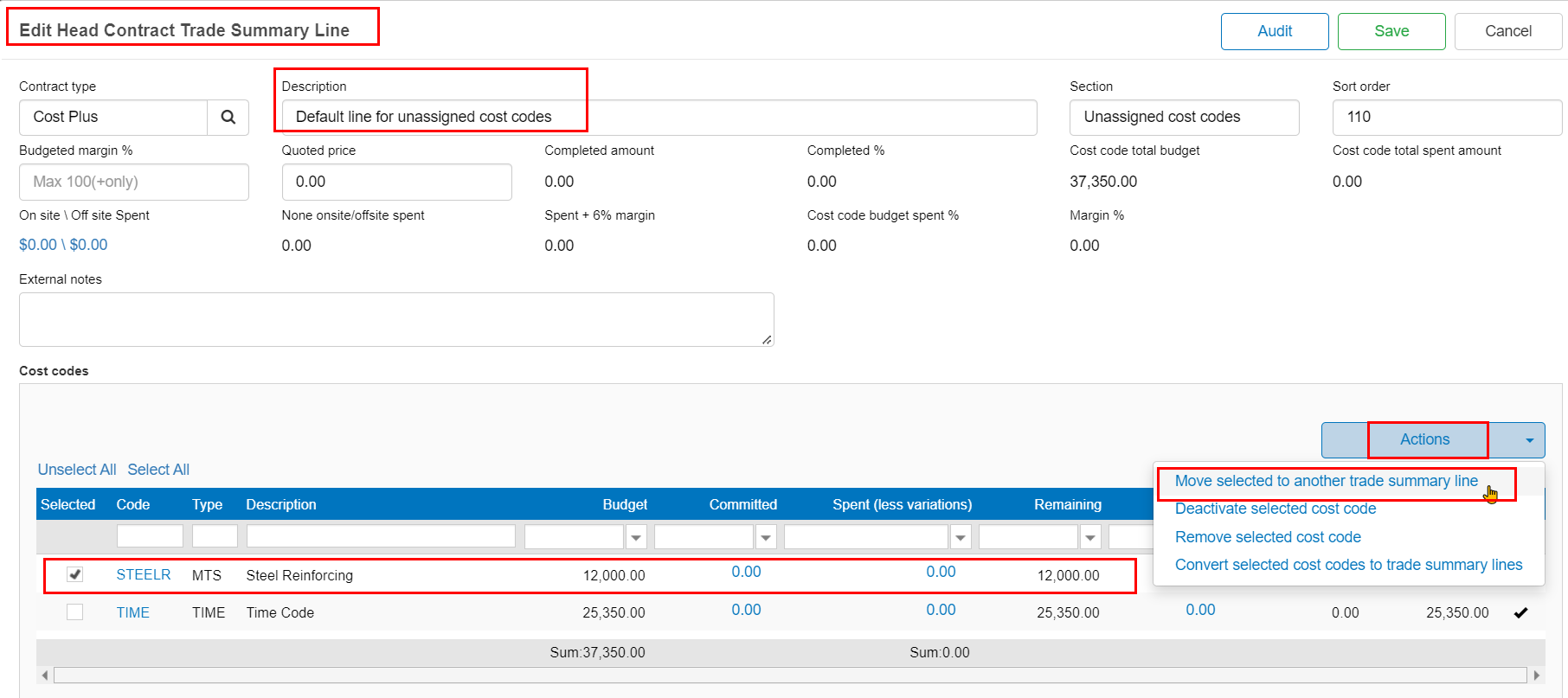Uncheck the STEELR cost code checkbox

tap(75, 574)
